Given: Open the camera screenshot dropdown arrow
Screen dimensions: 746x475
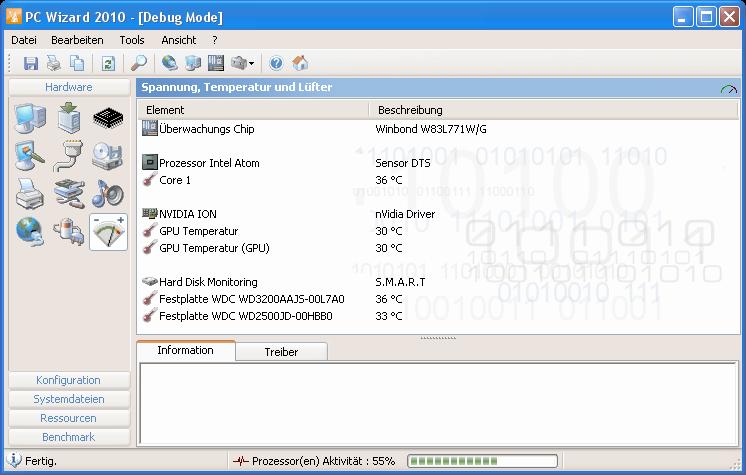Looking at the screenshot, I should pos(251,63).
